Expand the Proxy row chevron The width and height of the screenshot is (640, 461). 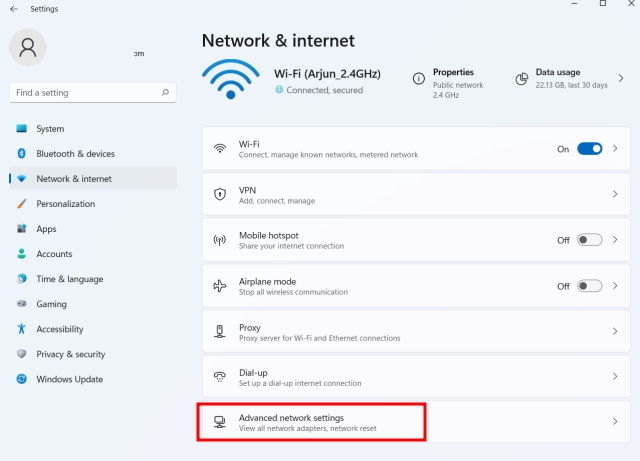[x=615, y=331]
